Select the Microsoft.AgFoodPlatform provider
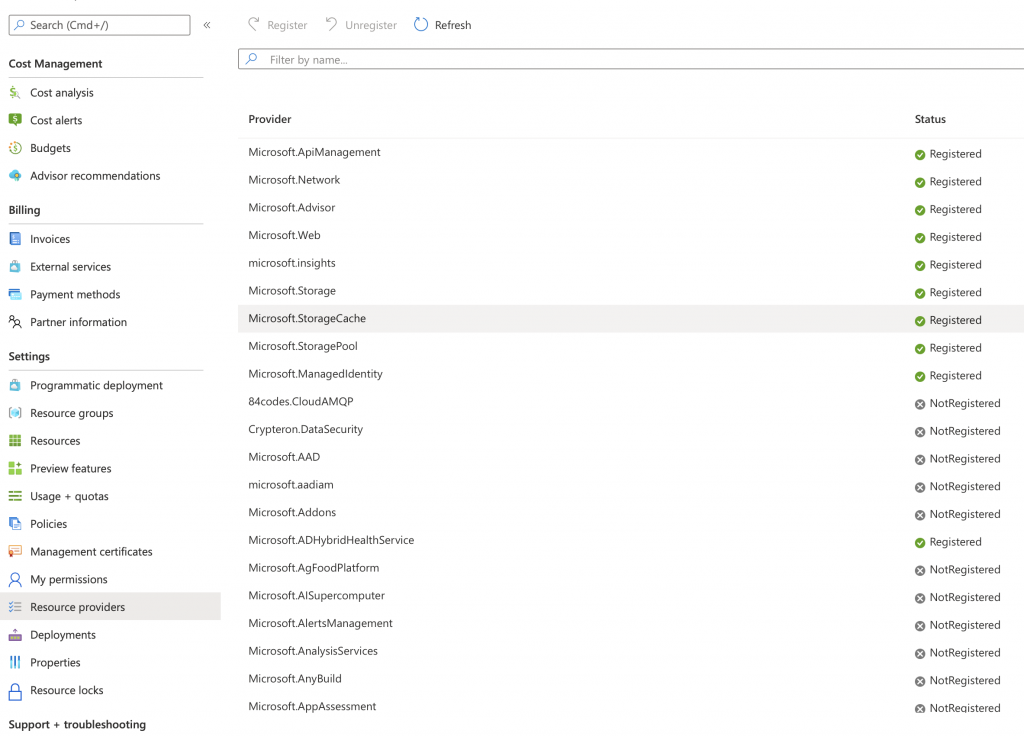The height and width of the screenshot is (737, 1024). point(313,568)
